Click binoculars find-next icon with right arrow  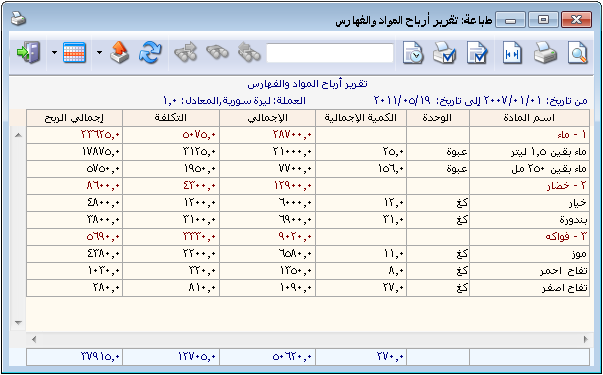click(185, 53)
